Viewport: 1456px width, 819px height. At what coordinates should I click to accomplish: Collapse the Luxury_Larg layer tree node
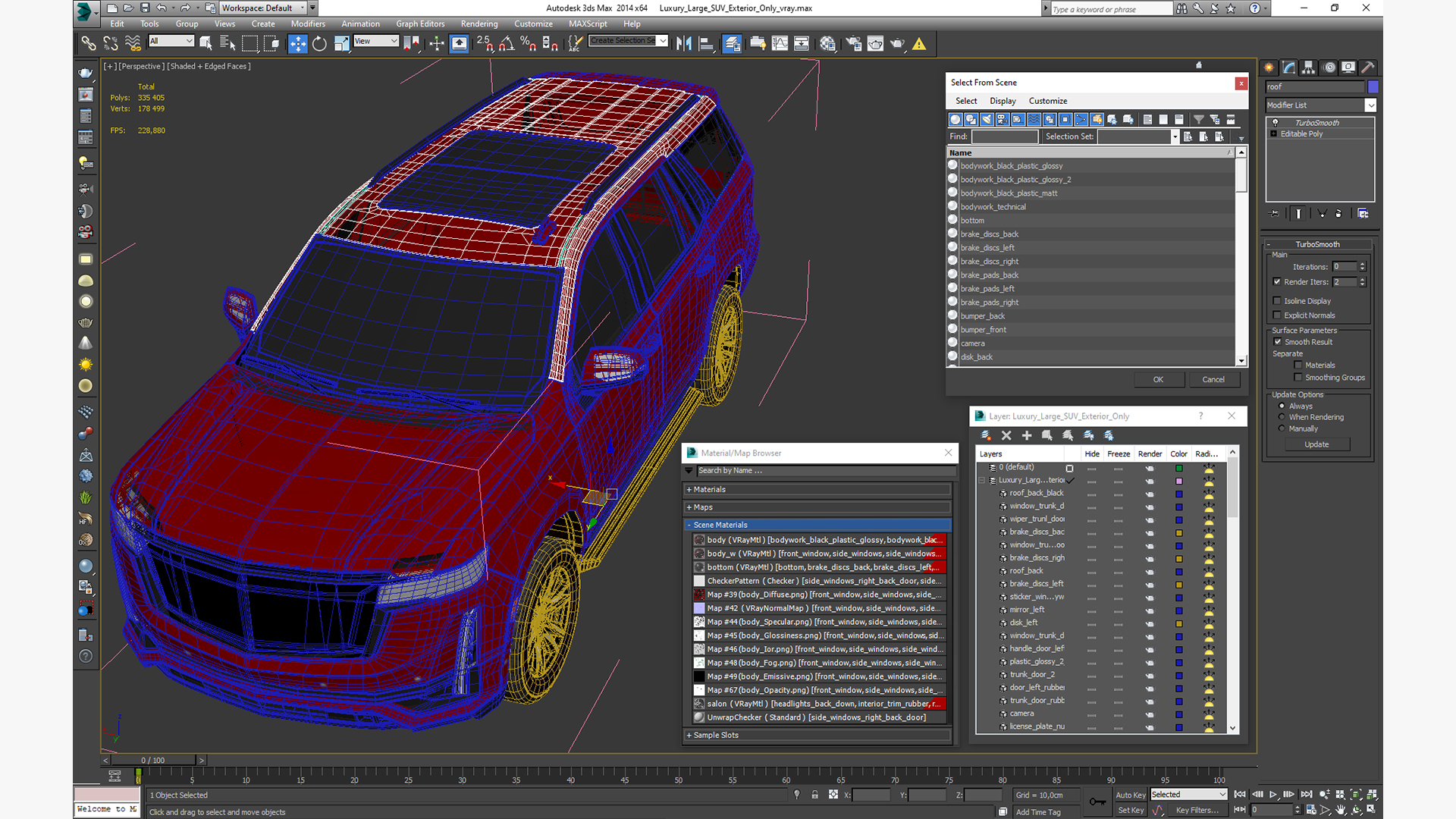pos(982,480)
